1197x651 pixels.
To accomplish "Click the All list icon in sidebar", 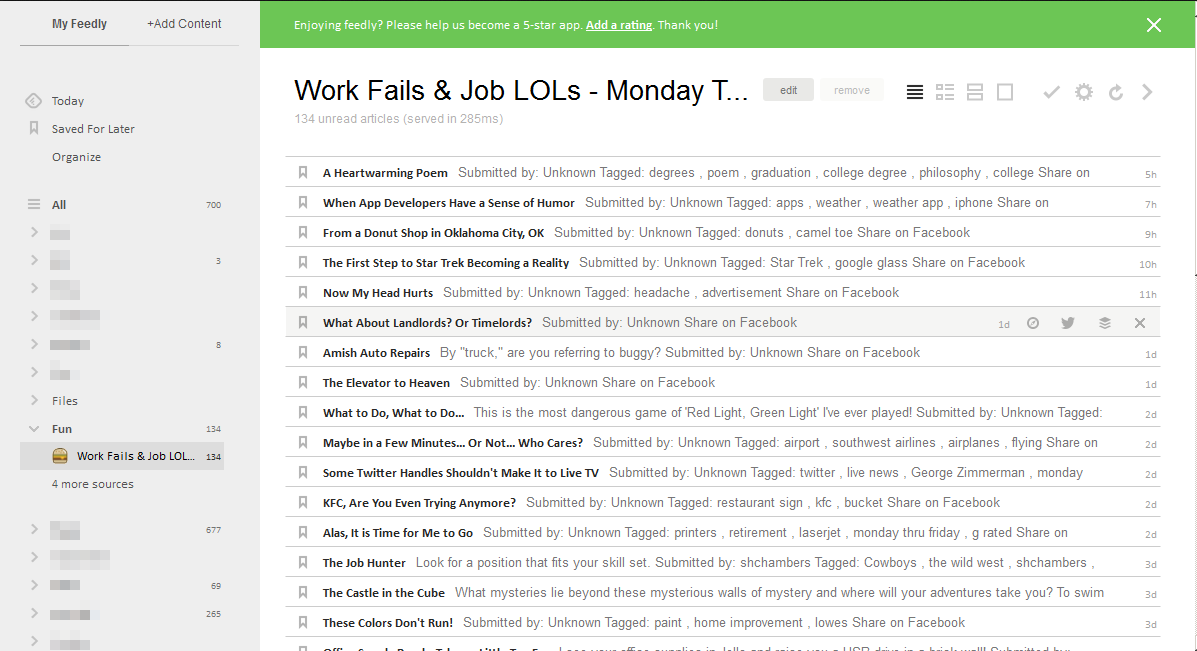I will pyautogui.click(x=34, y=204).
